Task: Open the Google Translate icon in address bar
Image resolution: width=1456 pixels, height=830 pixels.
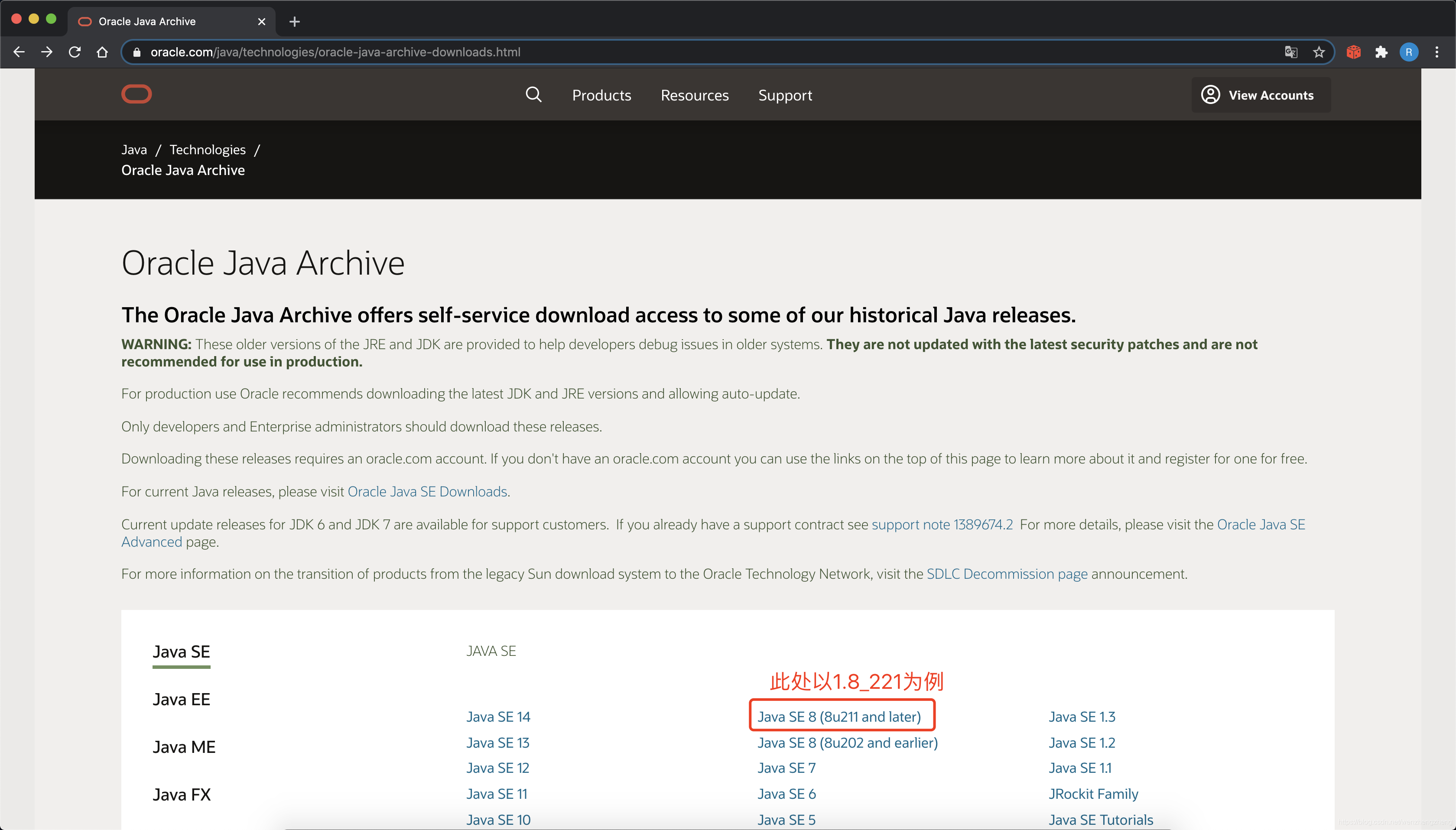Action: [x=1290, y=52]
